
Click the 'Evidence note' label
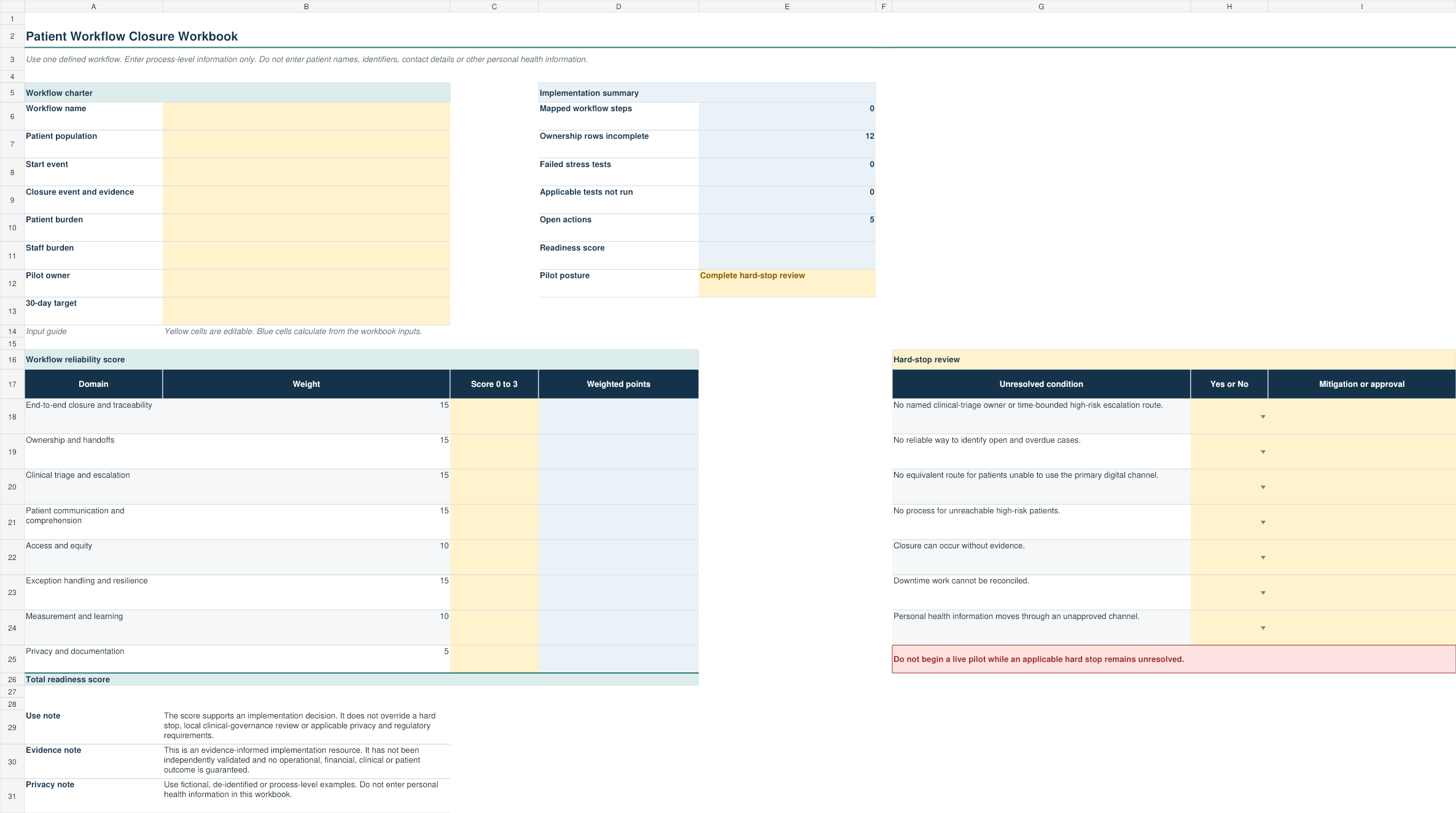(x=53, y=750)
